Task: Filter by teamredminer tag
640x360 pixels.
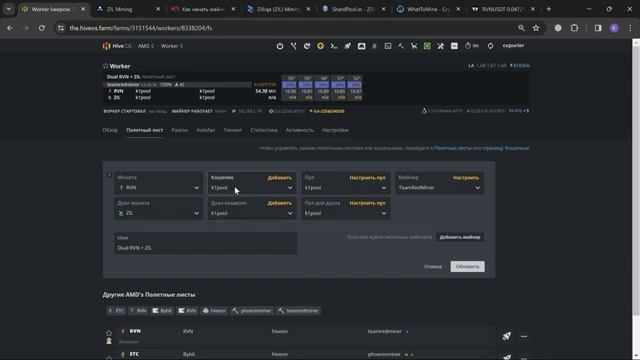Action: click(x=298, y=311)
